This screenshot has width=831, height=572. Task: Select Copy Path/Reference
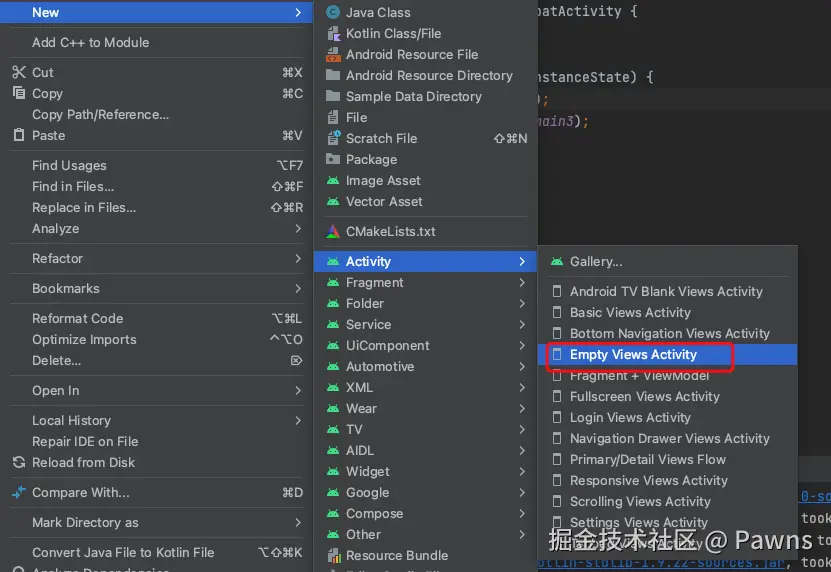pyautogui.click(x=156, y=115)
